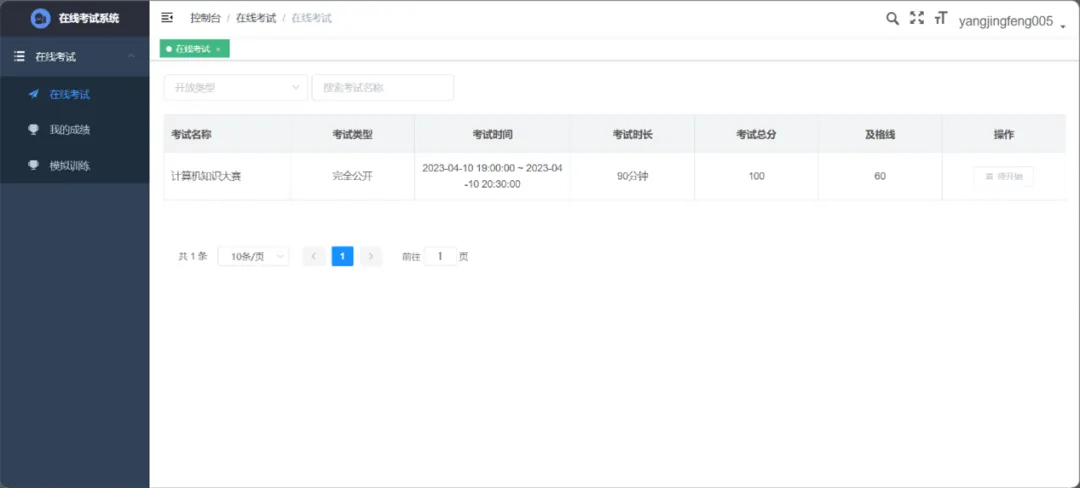The height and width of the screenshot is (488, 1080).
Task: Open 模拟训练 in the sidebar
Action: (x=74, y=165)
